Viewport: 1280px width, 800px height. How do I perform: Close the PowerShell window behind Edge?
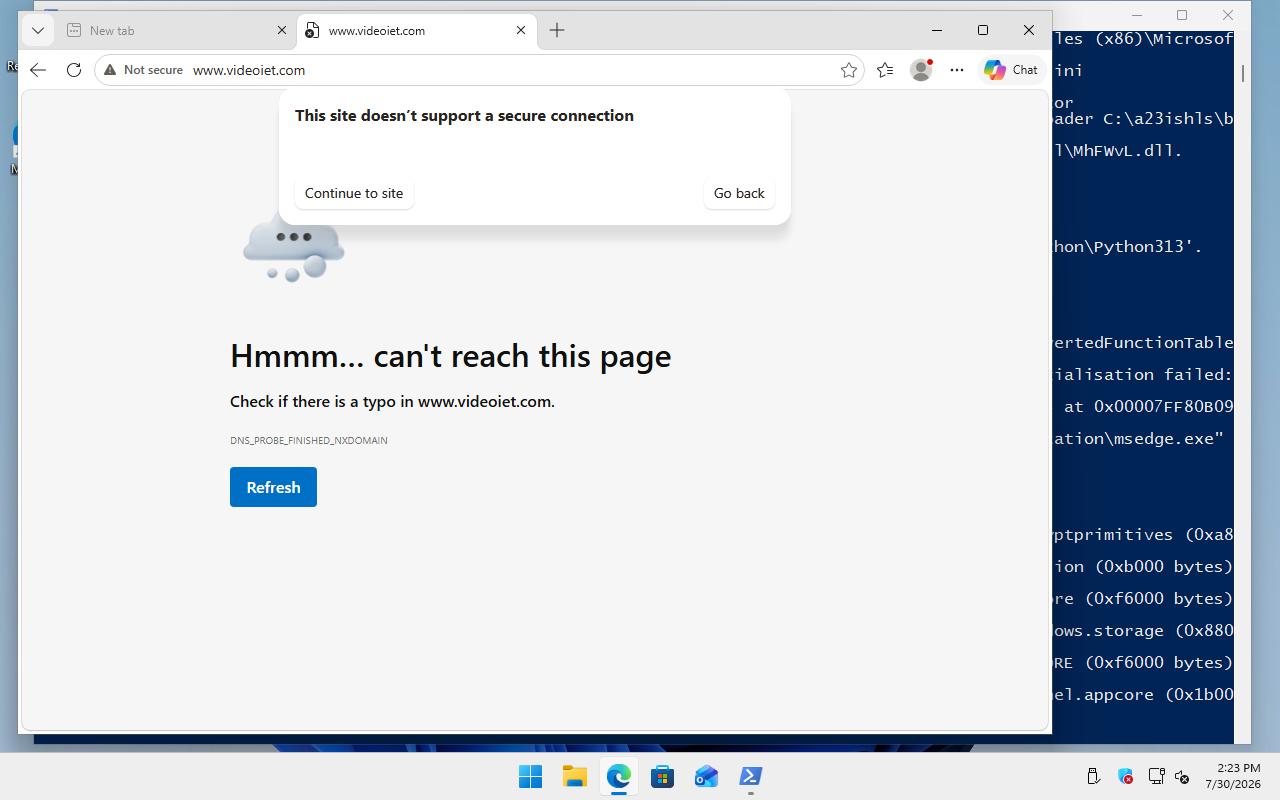(x=1228, y=15)
